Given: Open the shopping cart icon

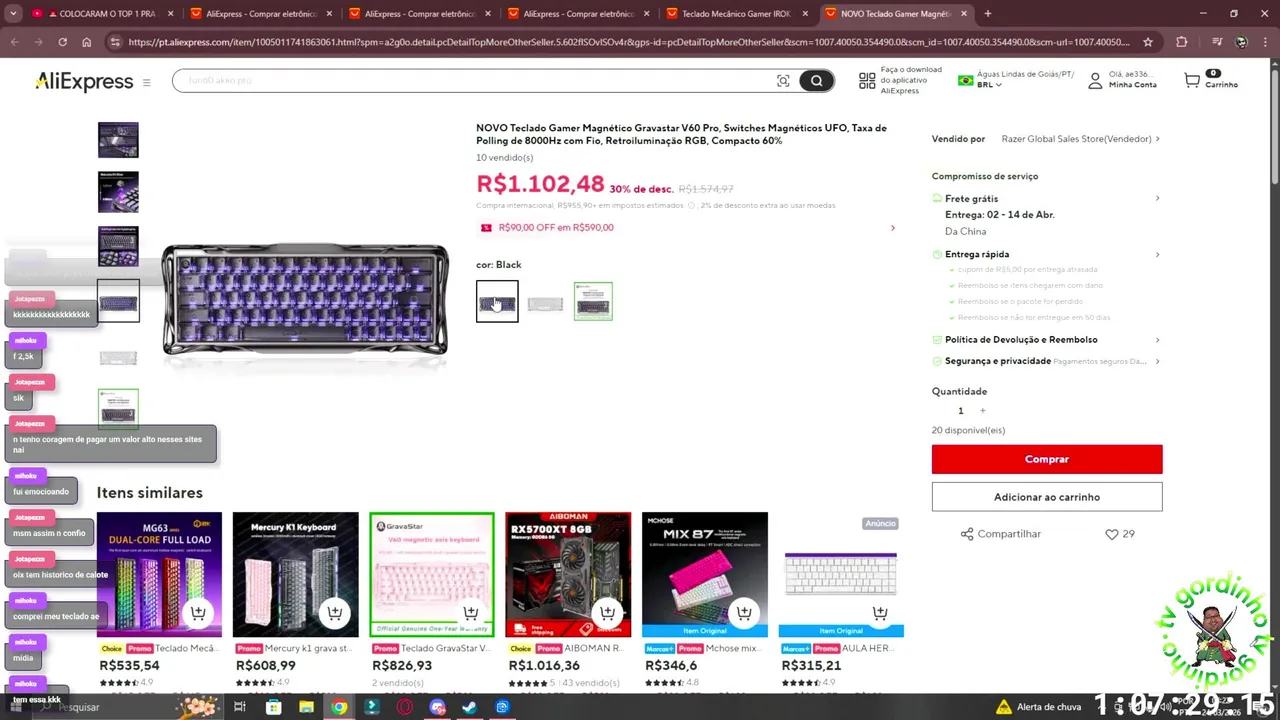Looking at the screenshot, I should (x=1192, y=80).
